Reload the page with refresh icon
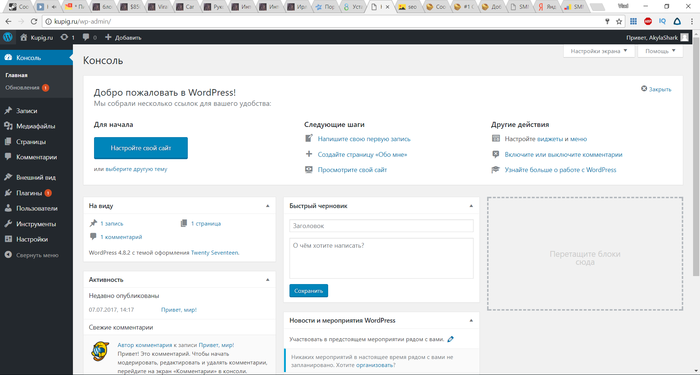Screen dimensions: 700x375 pos(33,21)
